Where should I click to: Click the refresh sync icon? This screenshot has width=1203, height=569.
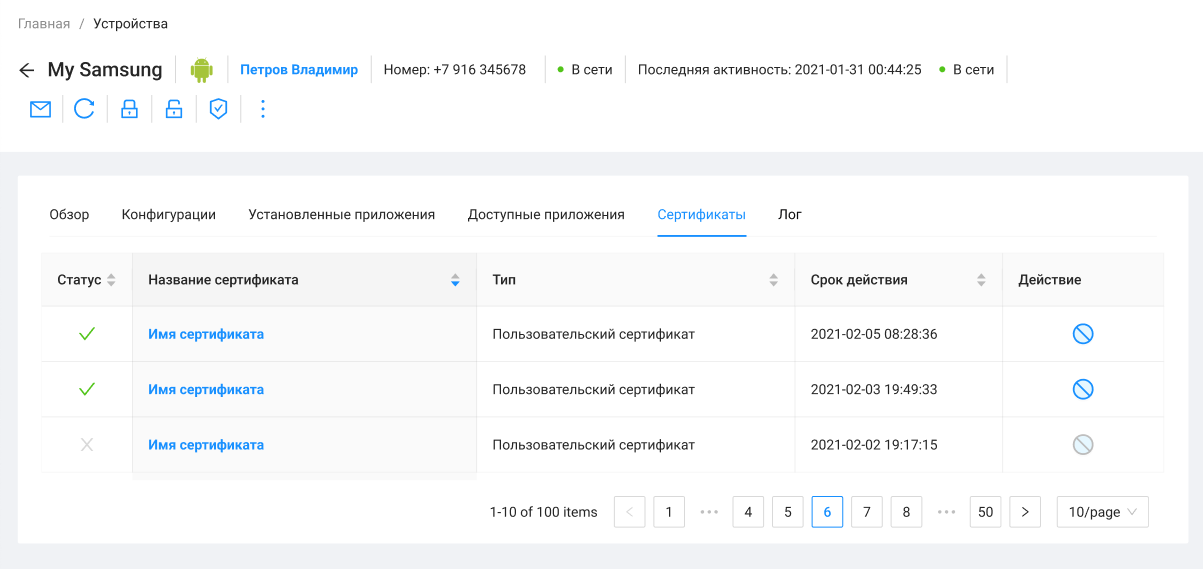pyautogui.click(x=84, y=109)
